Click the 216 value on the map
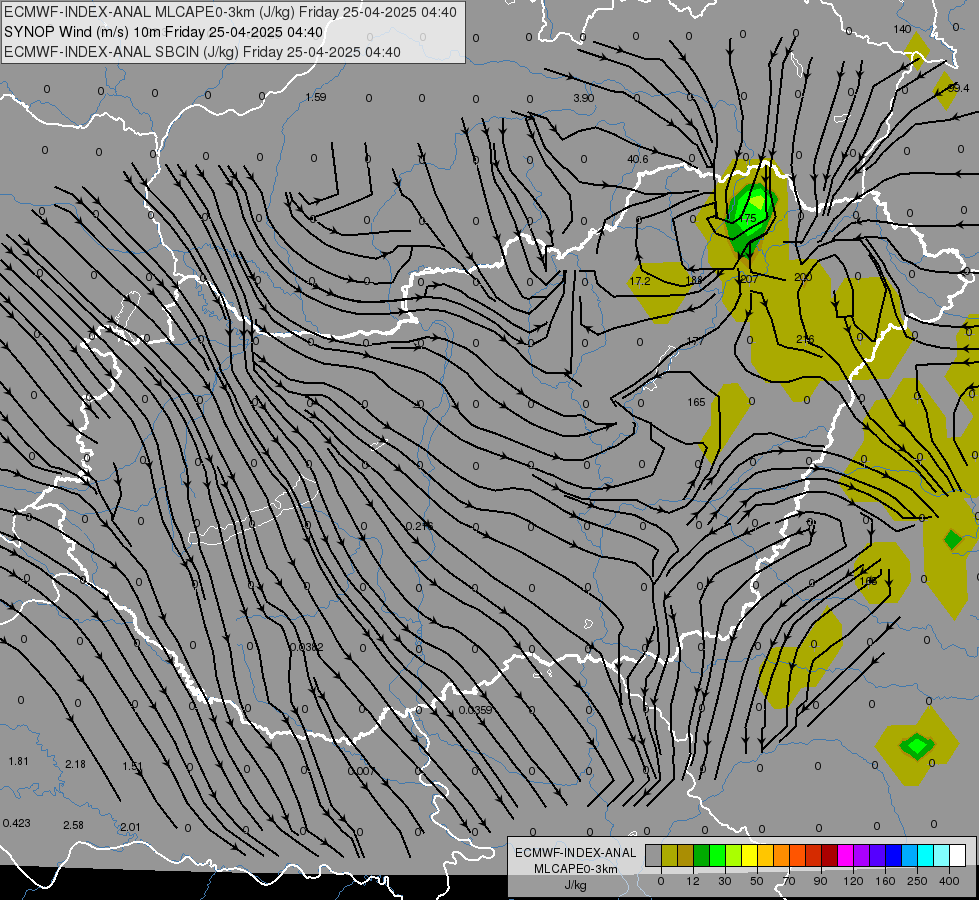The image size is (979, 900). [805, 339]
